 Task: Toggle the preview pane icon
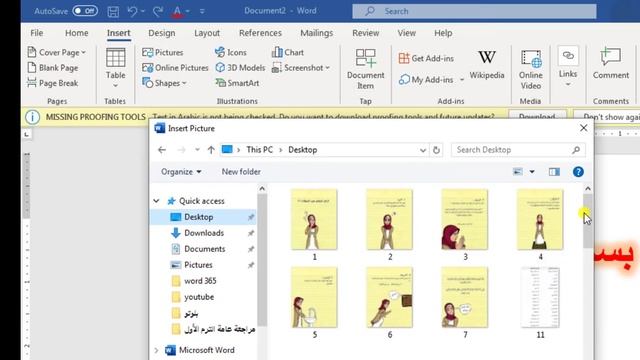[554, 172]
